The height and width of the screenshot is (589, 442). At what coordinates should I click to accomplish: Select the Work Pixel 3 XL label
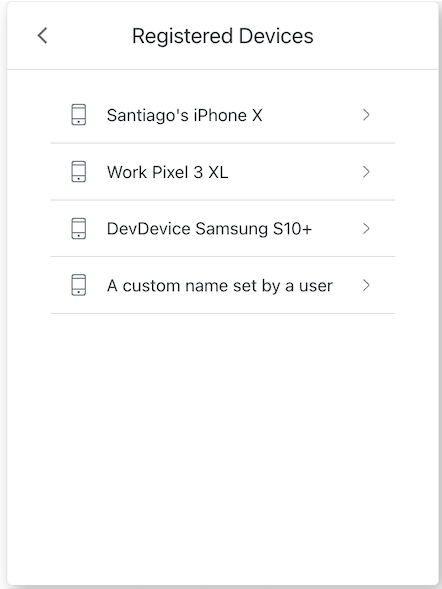[x=167, y=172]
